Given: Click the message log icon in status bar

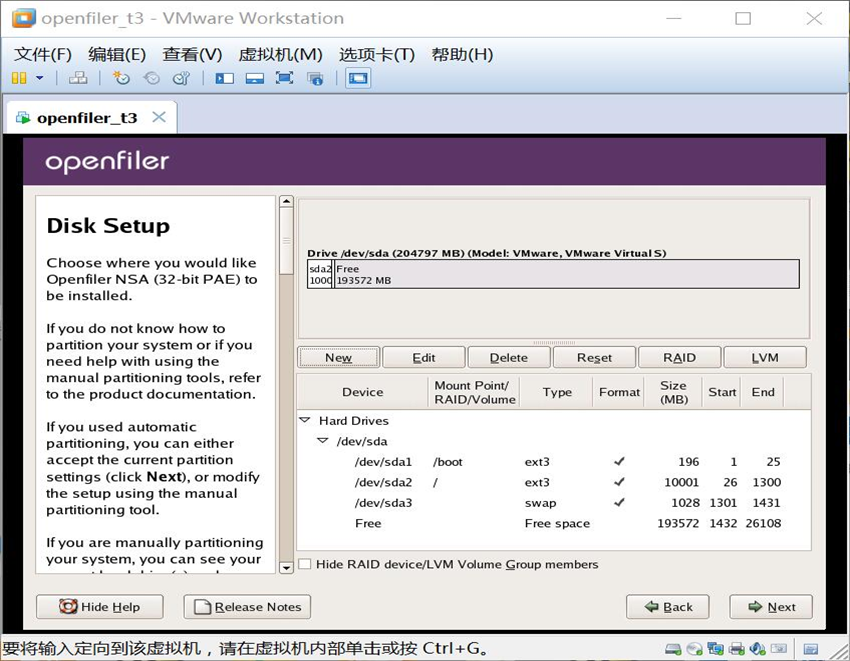Looking at the screenshot, I should point(811,649).
